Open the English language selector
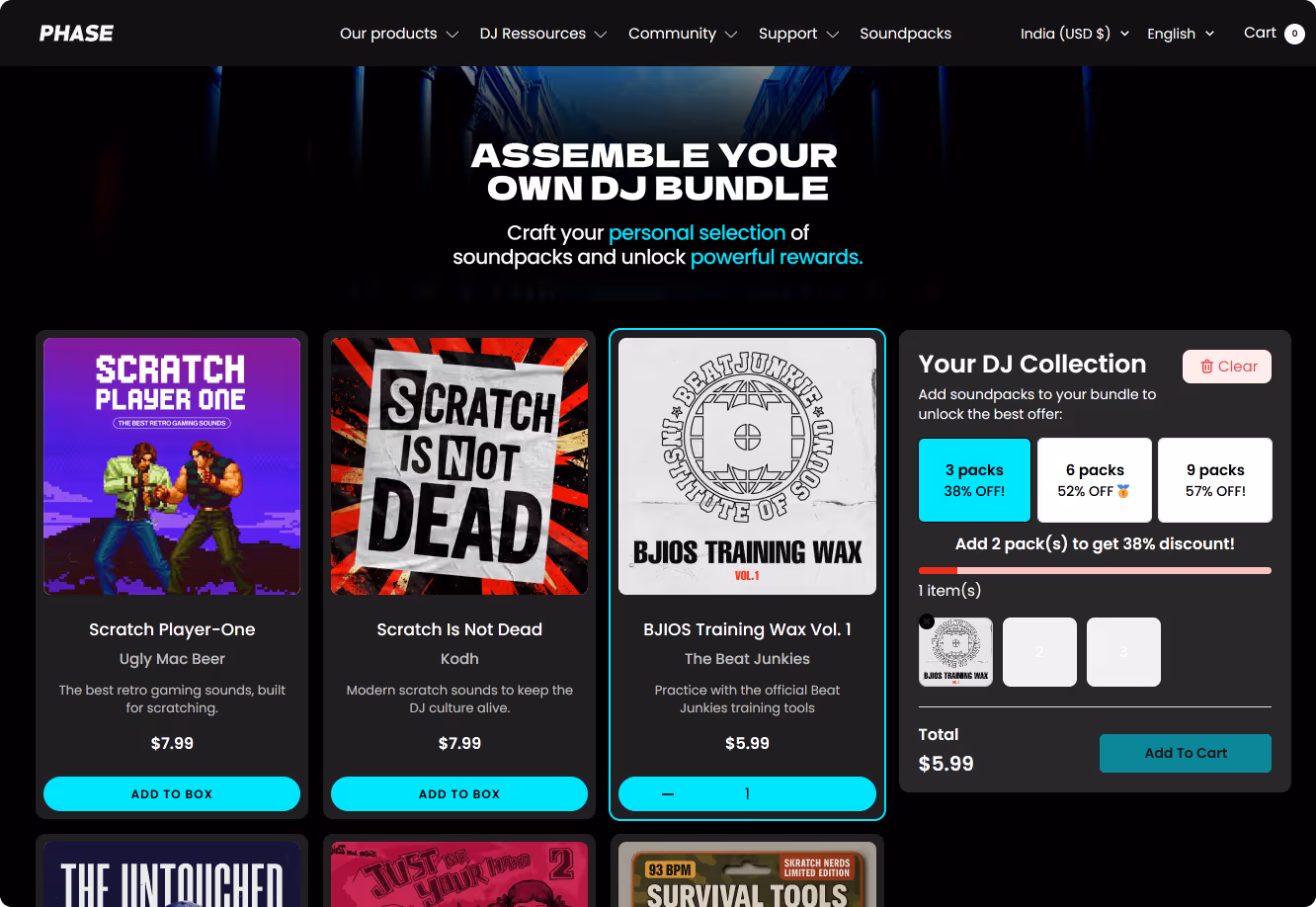1316x907 pixels. click(1181, 34)
